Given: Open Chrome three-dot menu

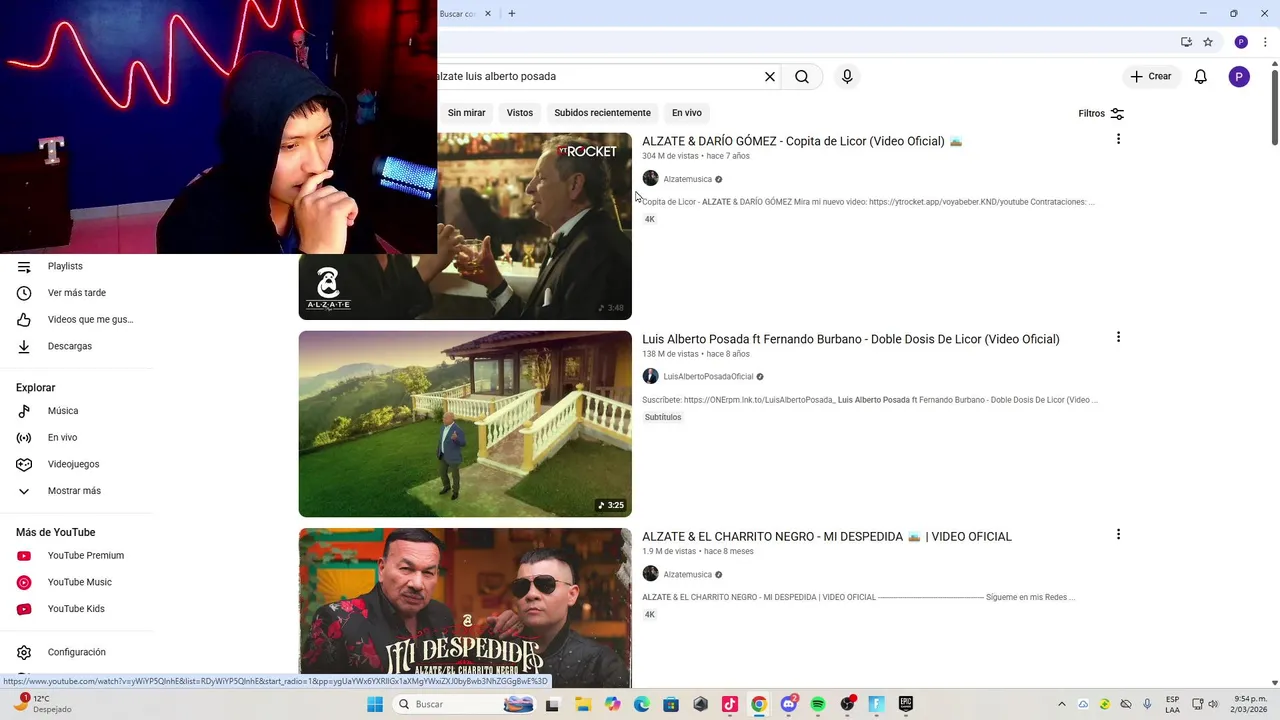Looking at the screenshot, I should click(x=1265, y=42).
